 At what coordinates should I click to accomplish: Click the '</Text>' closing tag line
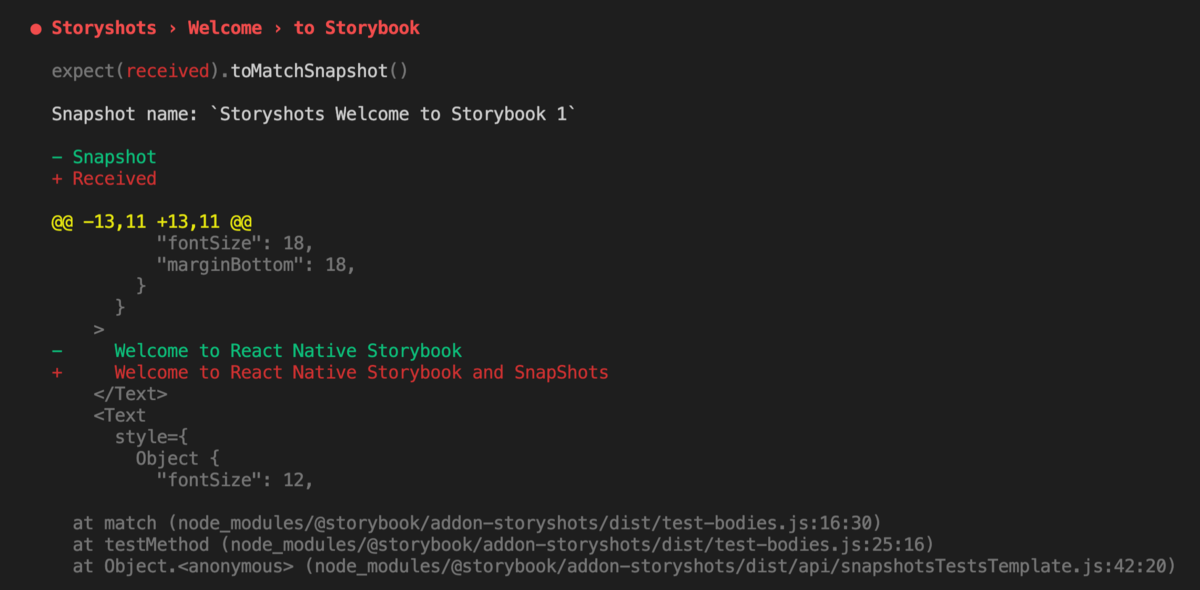[130, 394]
